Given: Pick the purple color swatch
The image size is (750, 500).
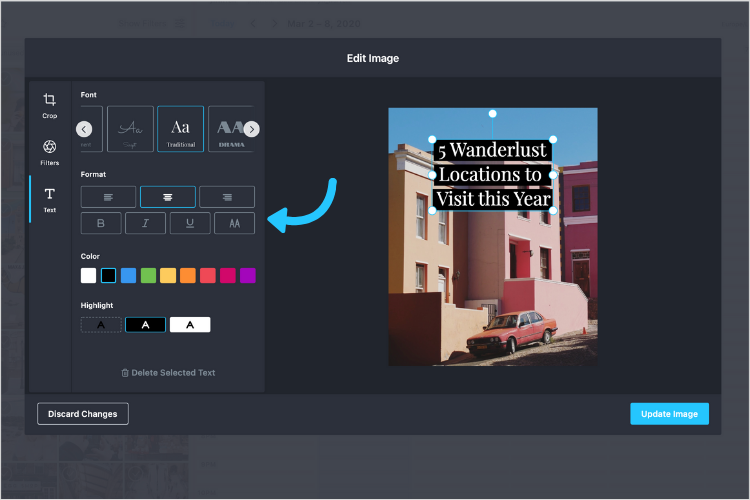Looking at the screenshot, I should click(248, 275).
